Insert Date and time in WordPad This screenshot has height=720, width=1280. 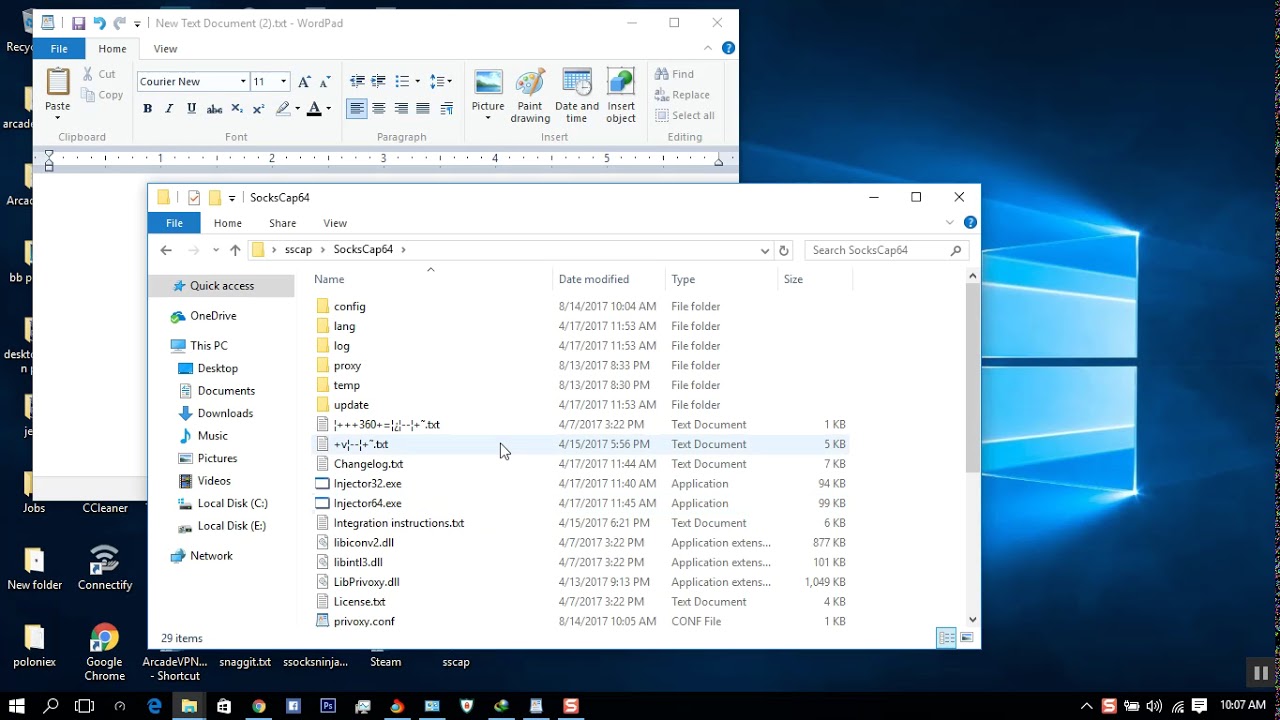(577, 96)
